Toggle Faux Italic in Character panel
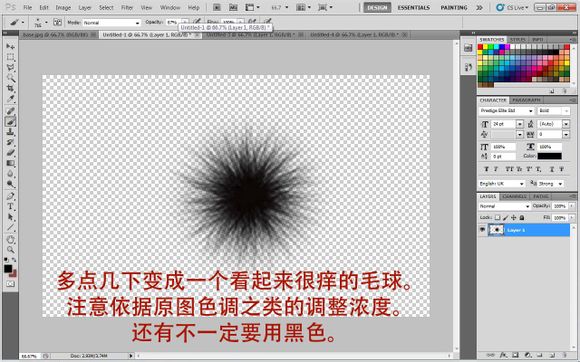The image size is (580, 362). click(496, 169)
